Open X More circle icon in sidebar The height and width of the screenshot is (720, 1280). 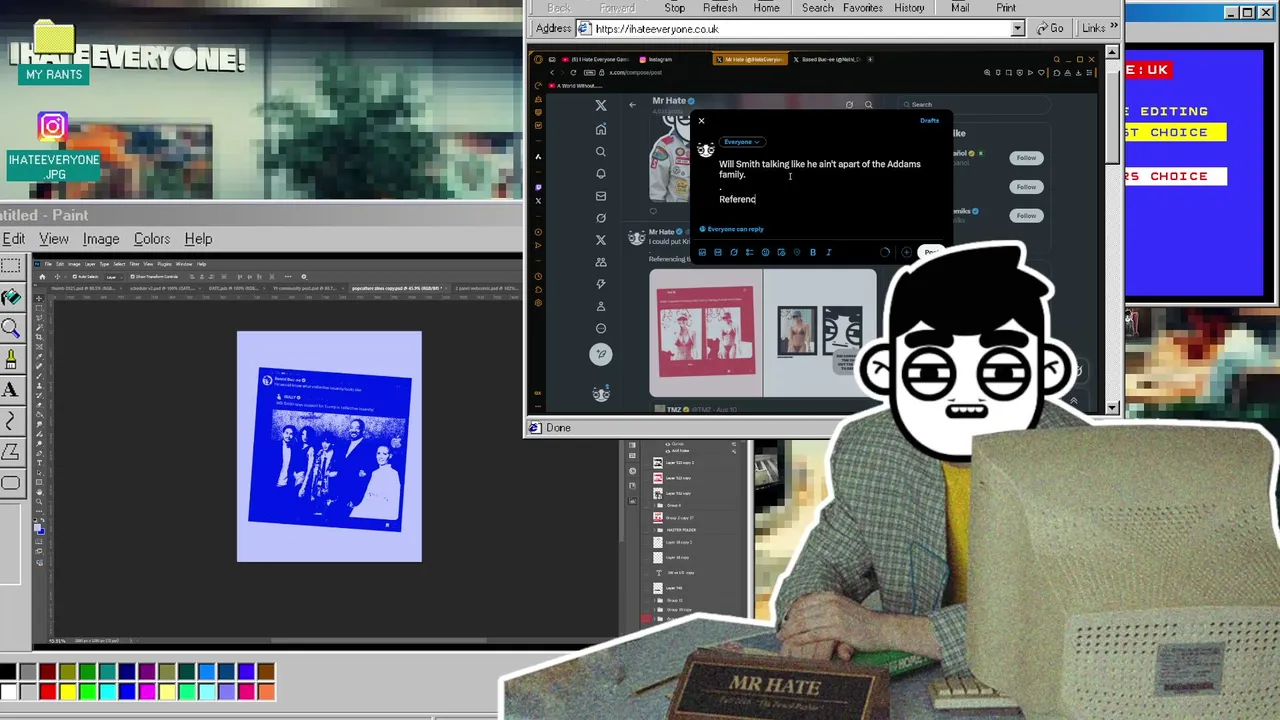[601, 328]
